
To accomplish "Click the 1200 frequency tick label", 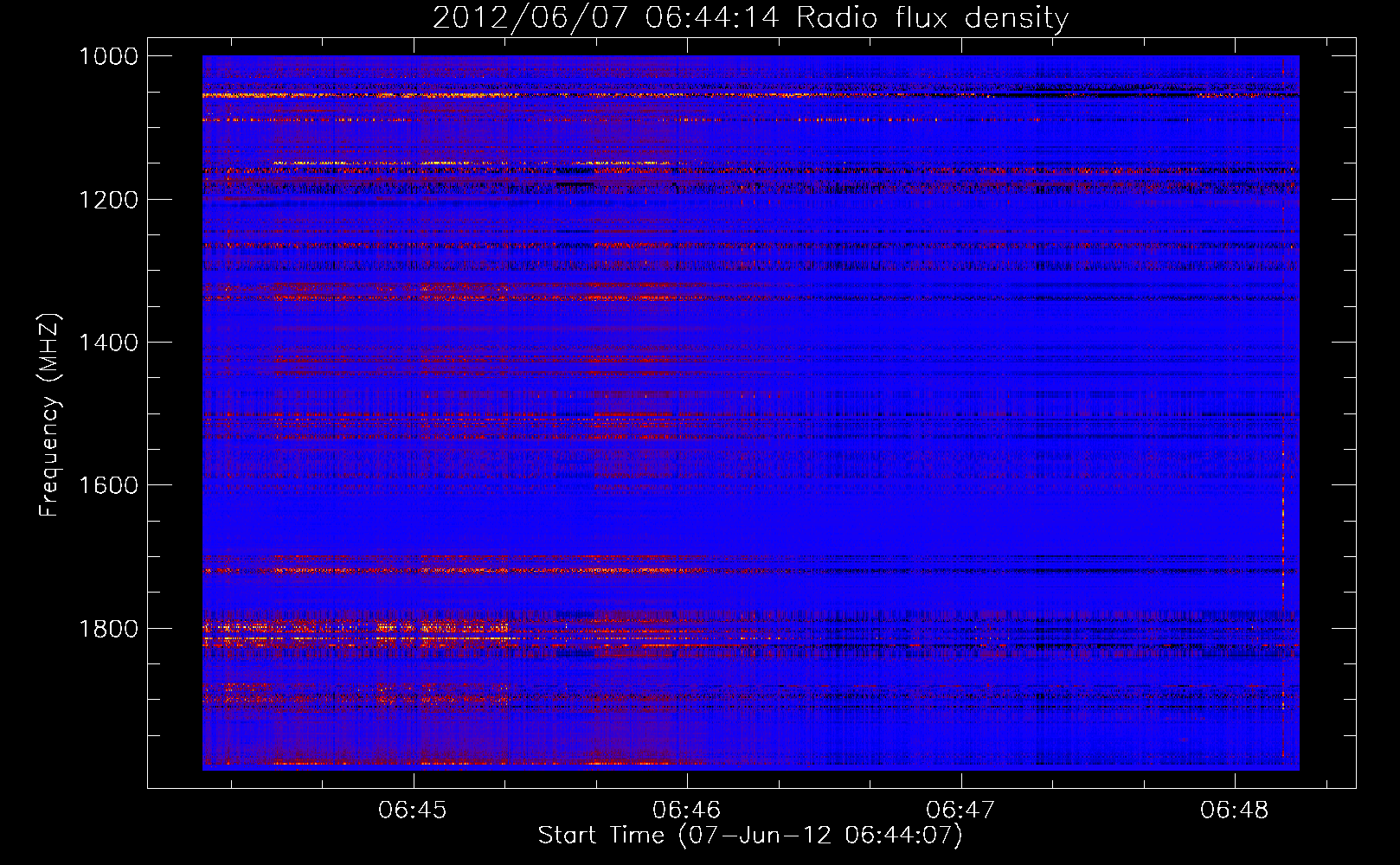I will [109, 200].
